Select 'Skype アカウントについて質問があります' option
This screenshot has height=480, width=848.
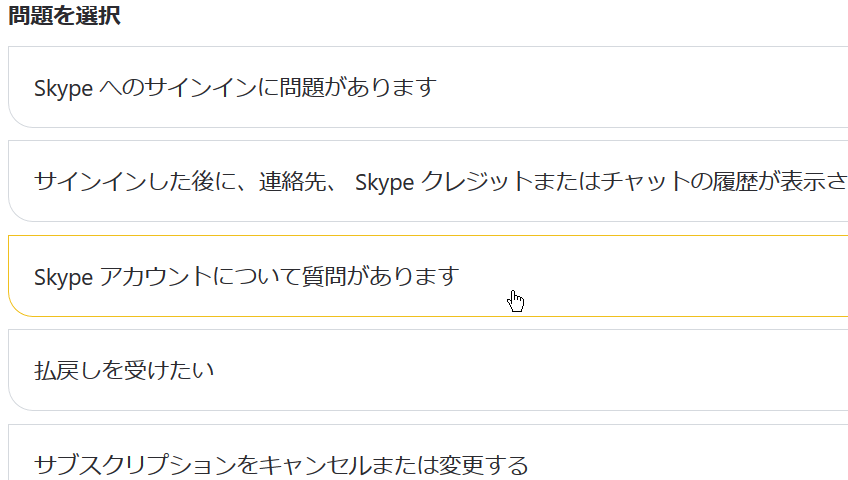click(x=428, y=276)
